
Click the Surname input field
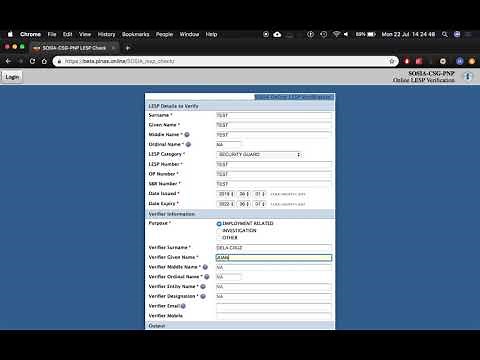(274, 115)
